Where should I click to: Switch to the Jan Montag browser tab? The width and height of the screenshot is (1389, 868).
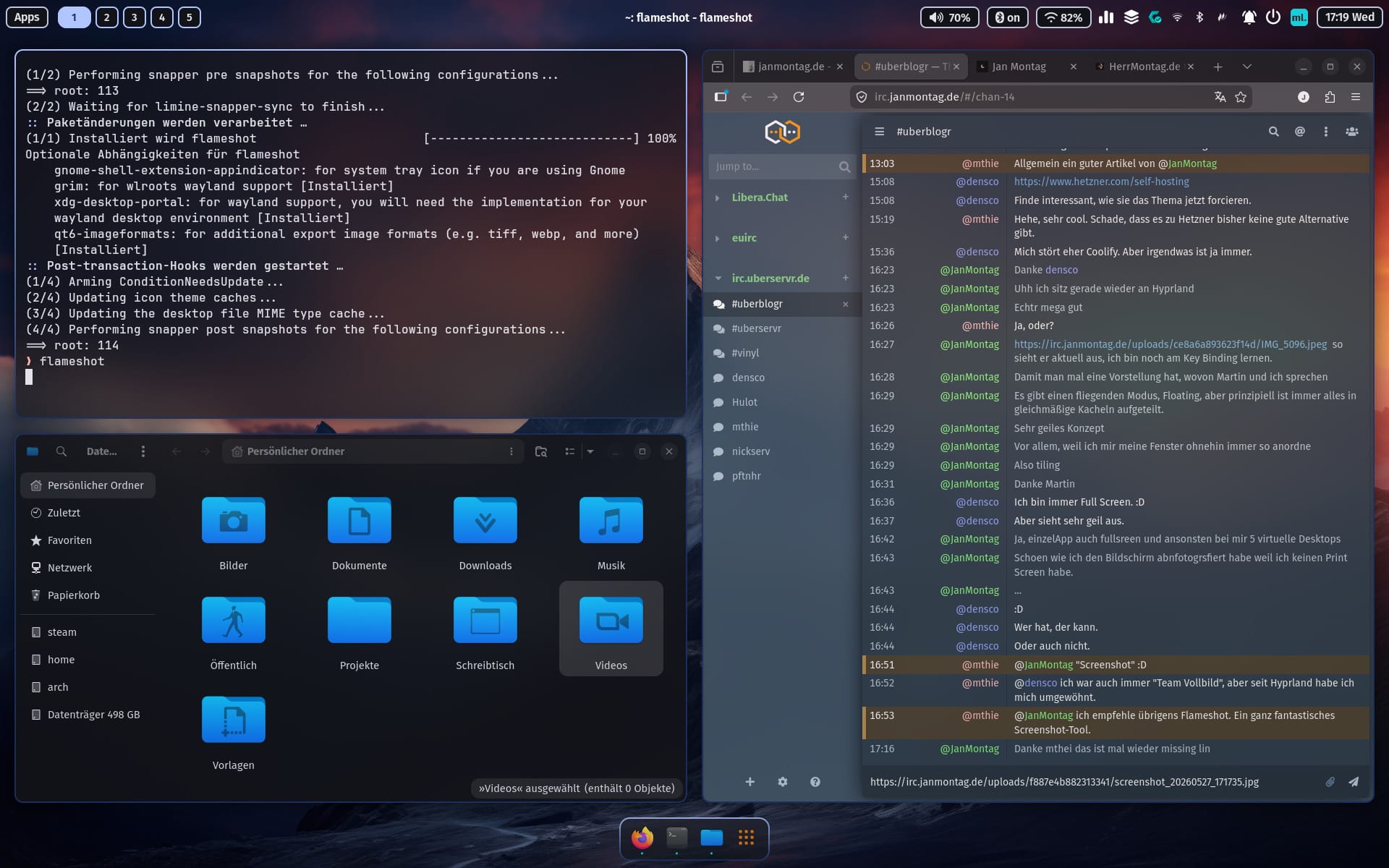pyautogui.click(x=1026, y=67)
